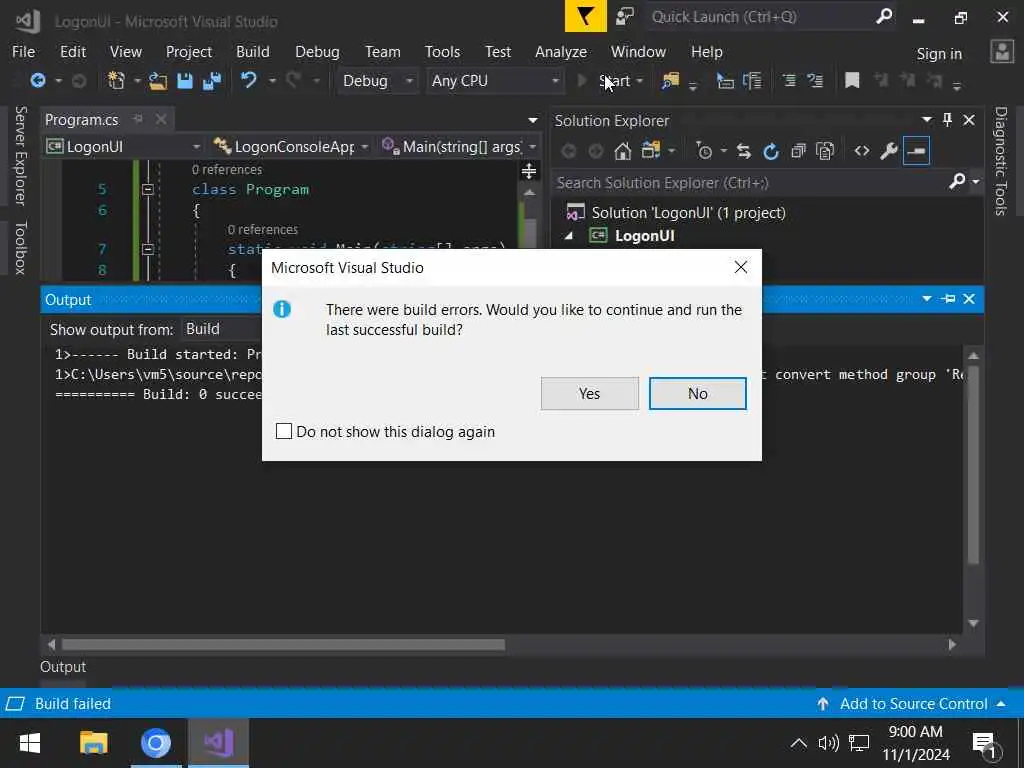The width and height of the screenshot is (1024, 768).
Task: Open File Explorer from the taskbar
Action: click(x=93, y=743)
